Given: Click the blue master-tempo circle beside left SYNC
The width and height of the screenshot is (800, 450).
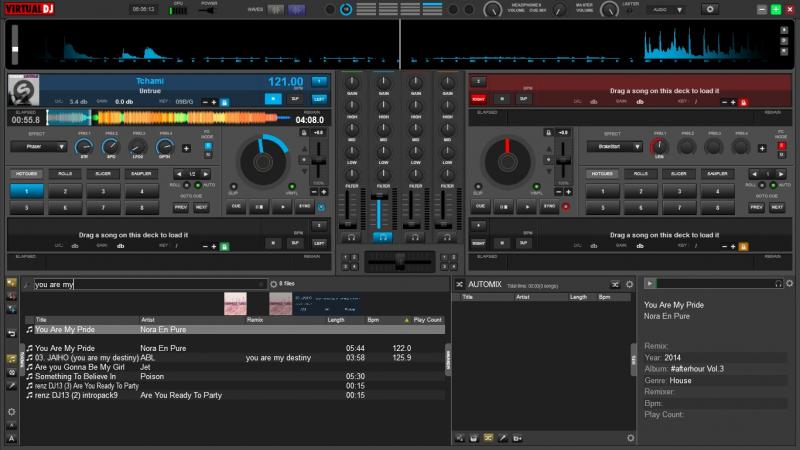Looking at the screenshot, I should [x=321, y=207].
